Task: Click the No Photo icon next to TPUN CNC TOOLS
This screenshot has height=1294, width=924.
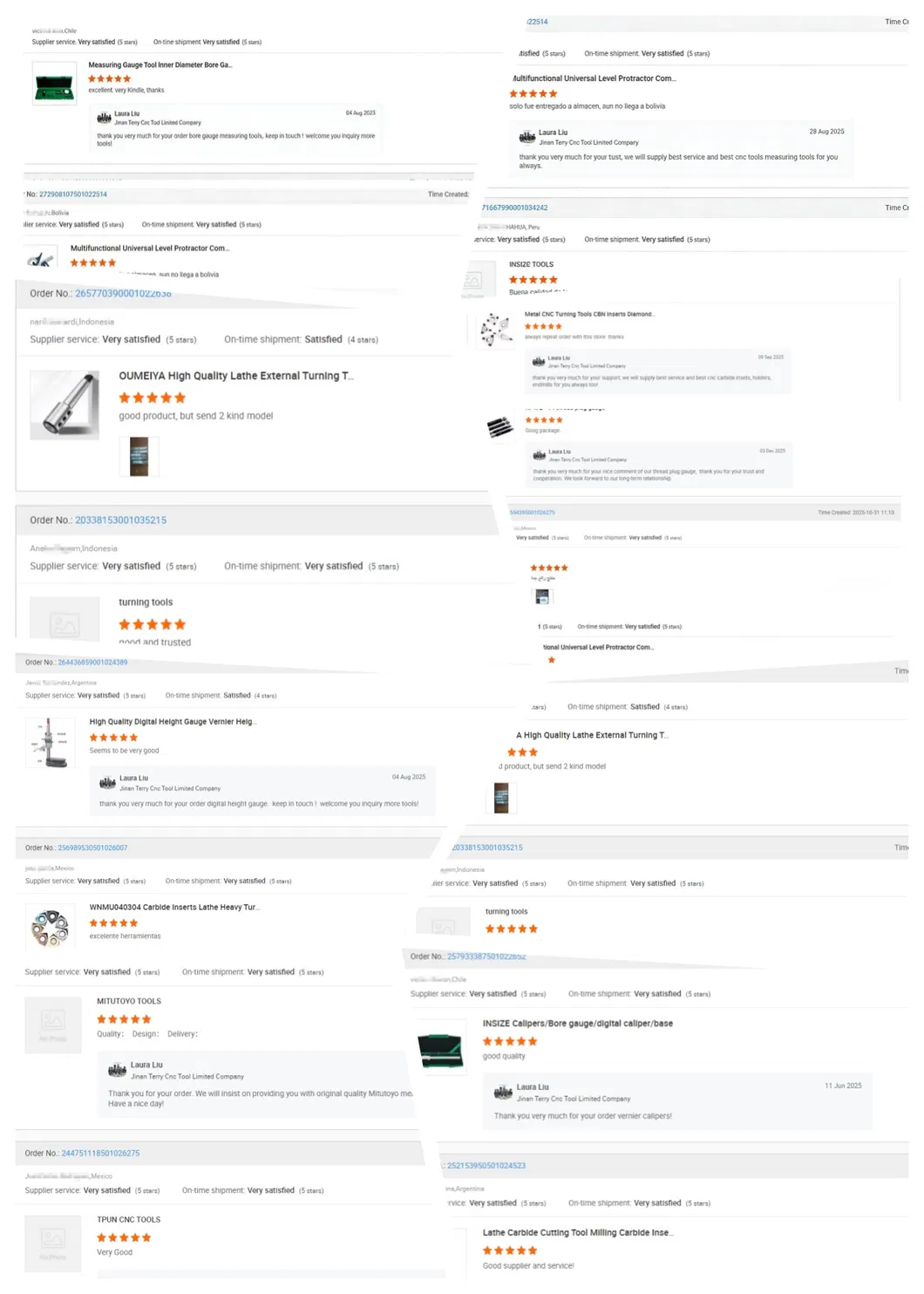Action: pyautogui.click(x=52, y=1243)
